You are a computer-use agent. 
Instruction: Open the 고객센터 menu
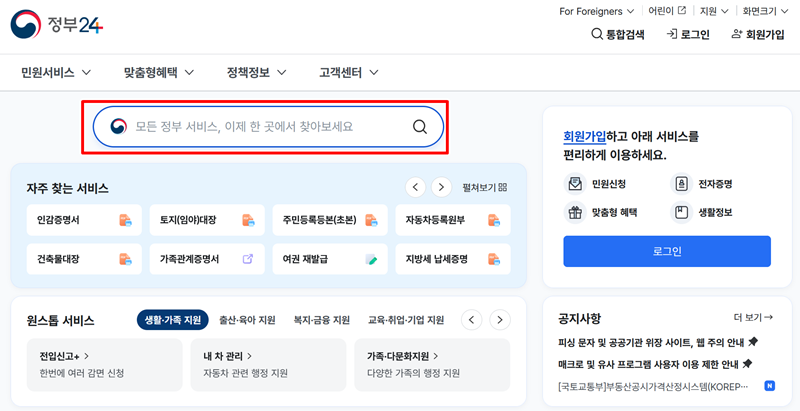pyautogui.click(x=349, y=73)
